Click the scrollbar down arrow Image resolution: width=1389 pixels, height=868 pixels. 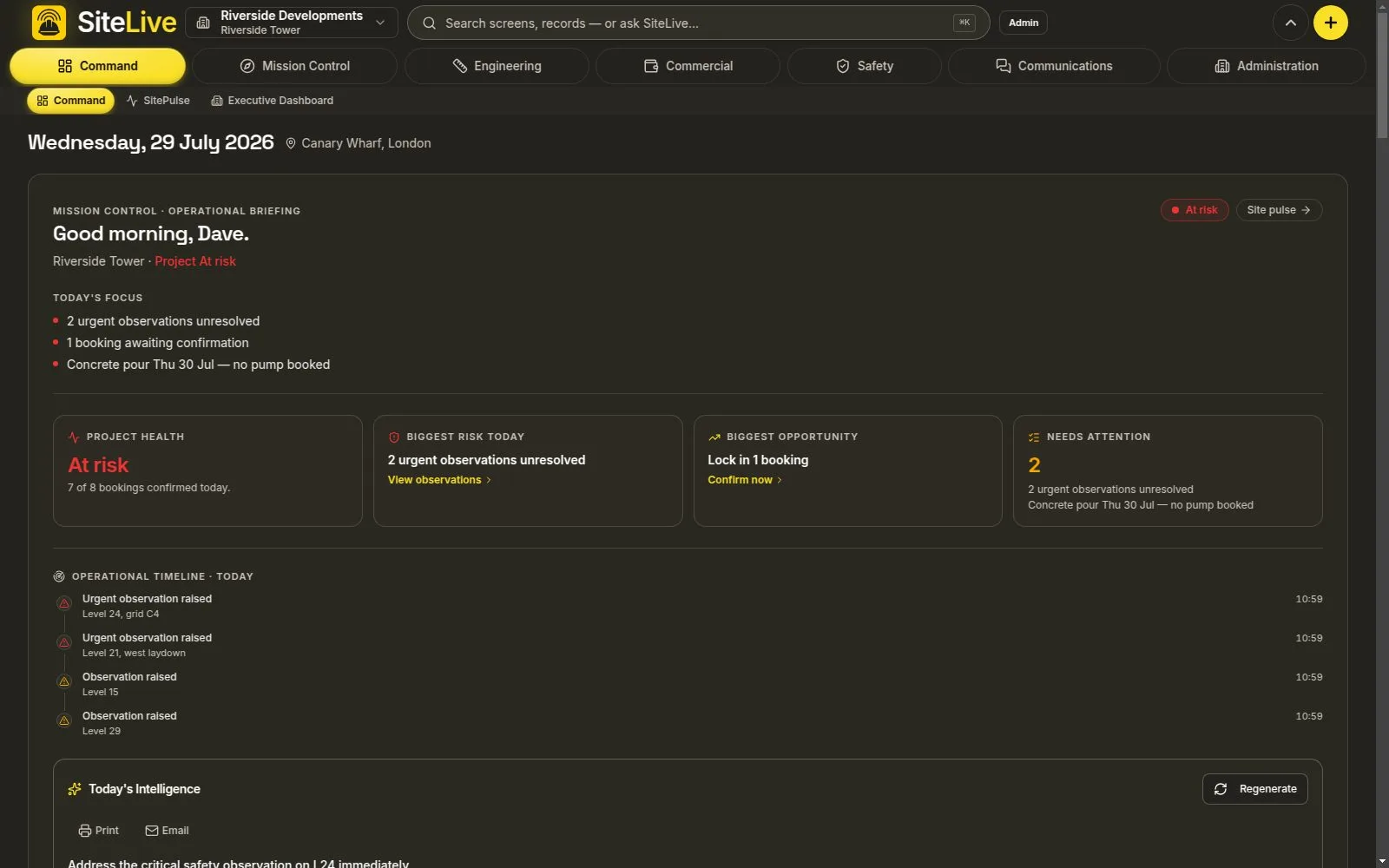pyautogui.click(x=1382, y=861)
